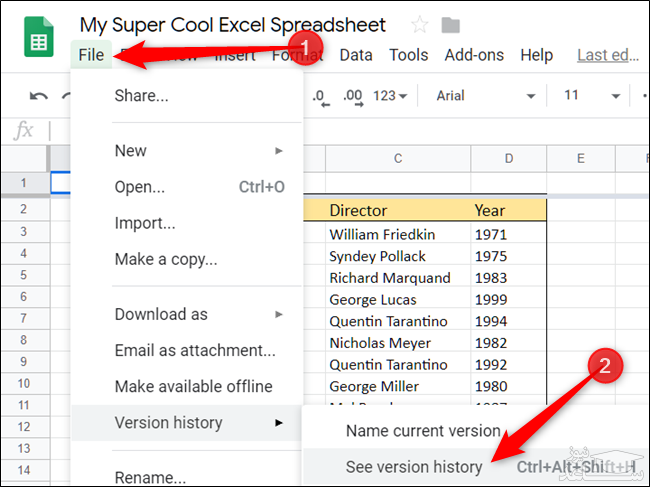Screen dimensions: 650x487
Task: Open the Tools menu
Action: click(408, 55)
